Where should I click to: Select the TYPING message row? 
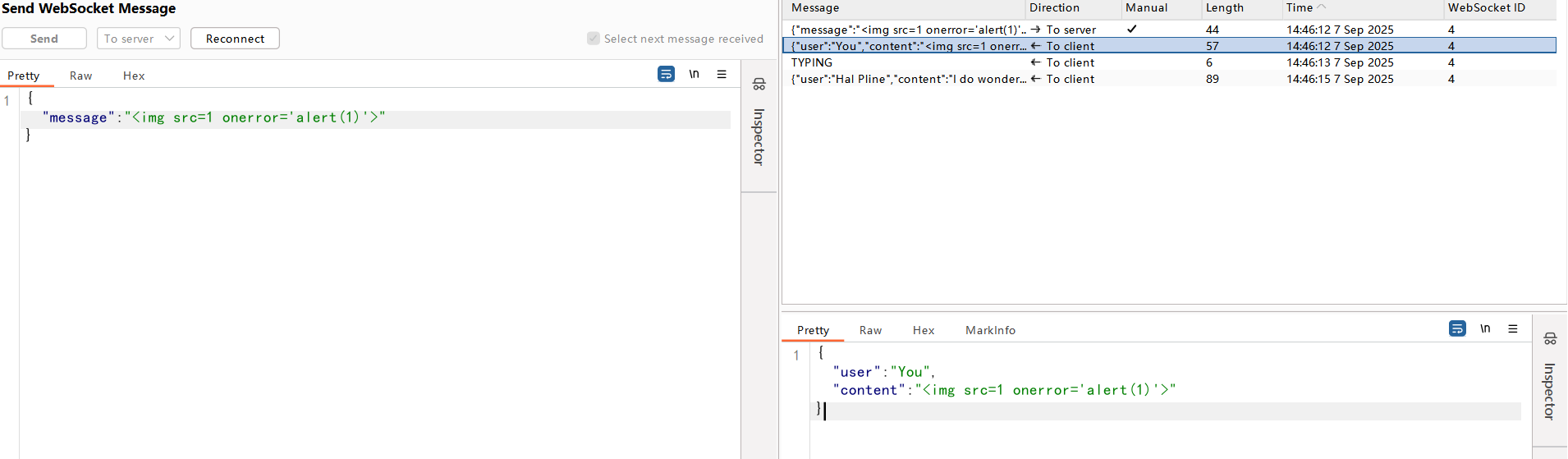[x=903, y=62]
